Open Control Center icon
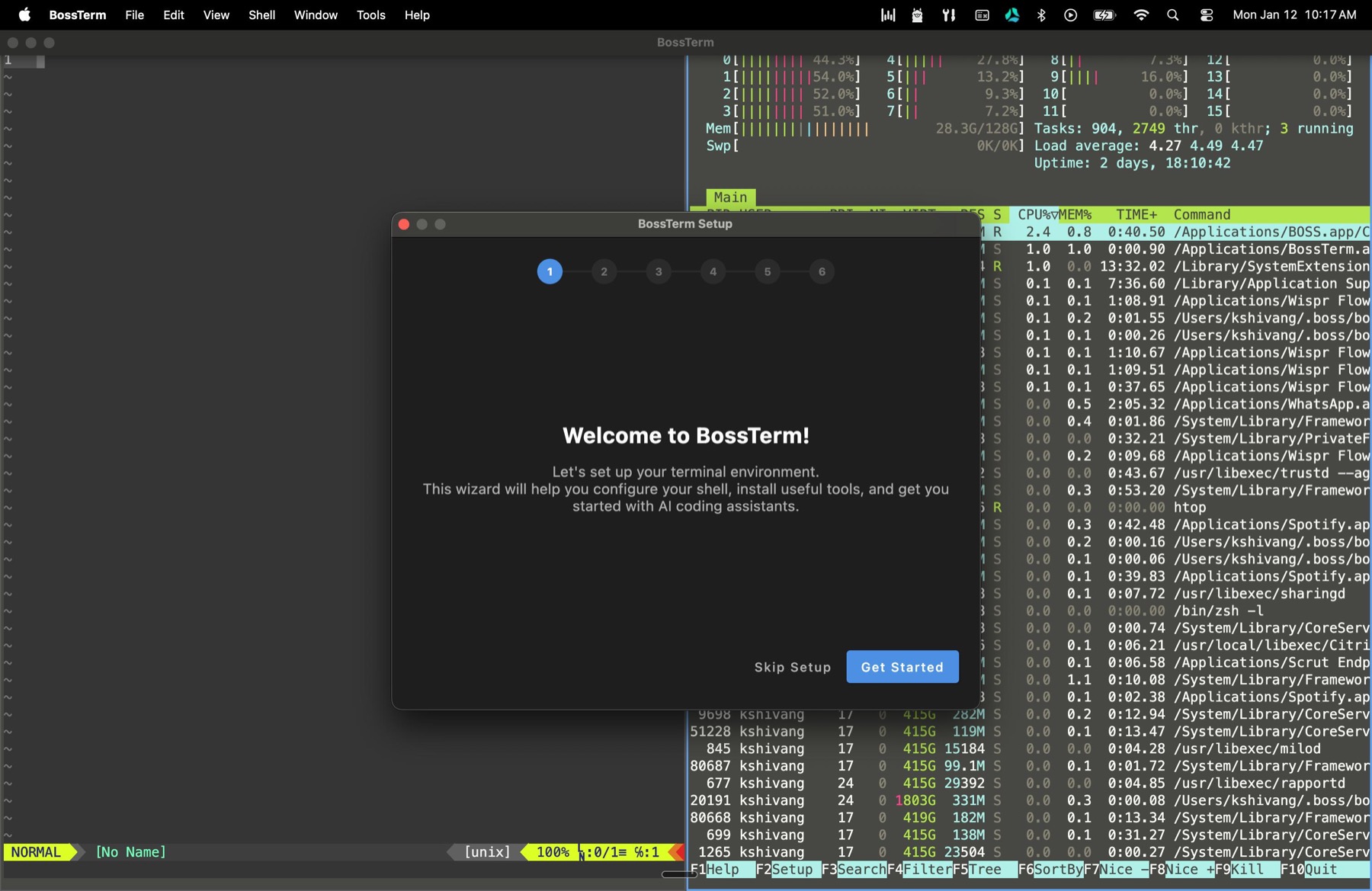1372x891 pixels. coord(1207,14)
